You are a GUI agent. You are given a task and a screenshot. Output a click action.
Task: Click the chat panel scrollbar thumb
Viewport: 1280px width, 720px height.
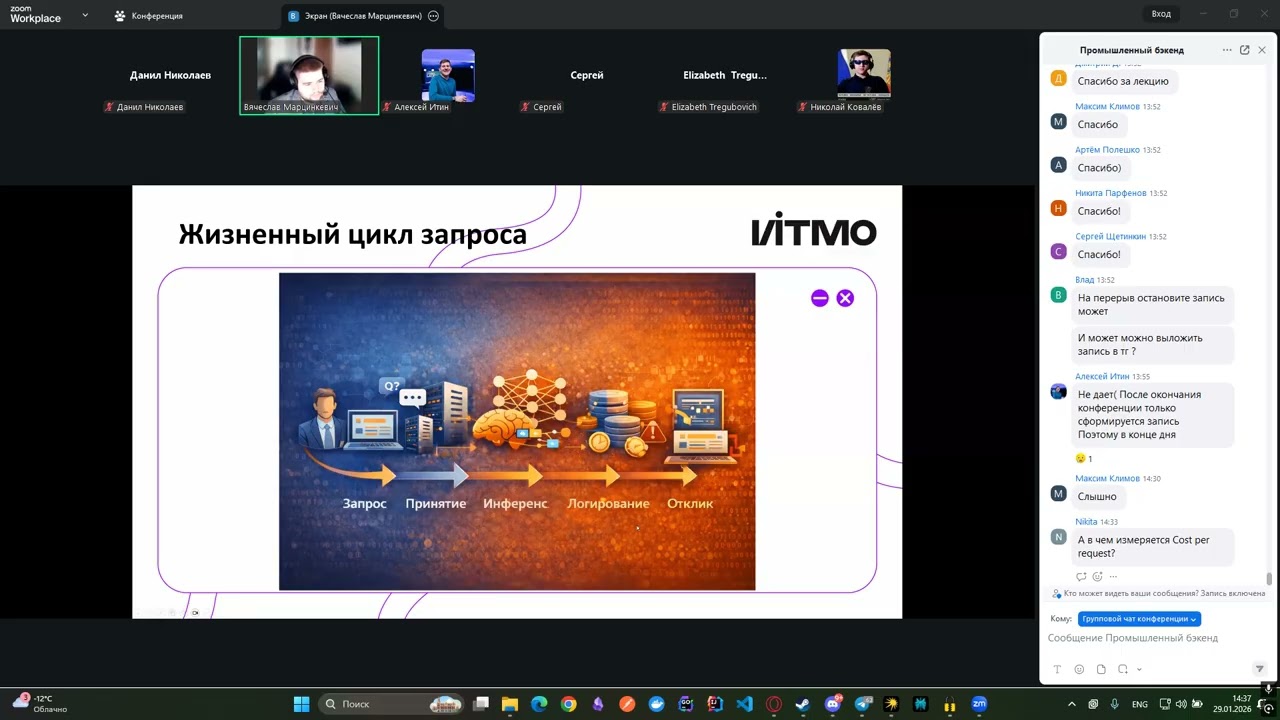1269,578
